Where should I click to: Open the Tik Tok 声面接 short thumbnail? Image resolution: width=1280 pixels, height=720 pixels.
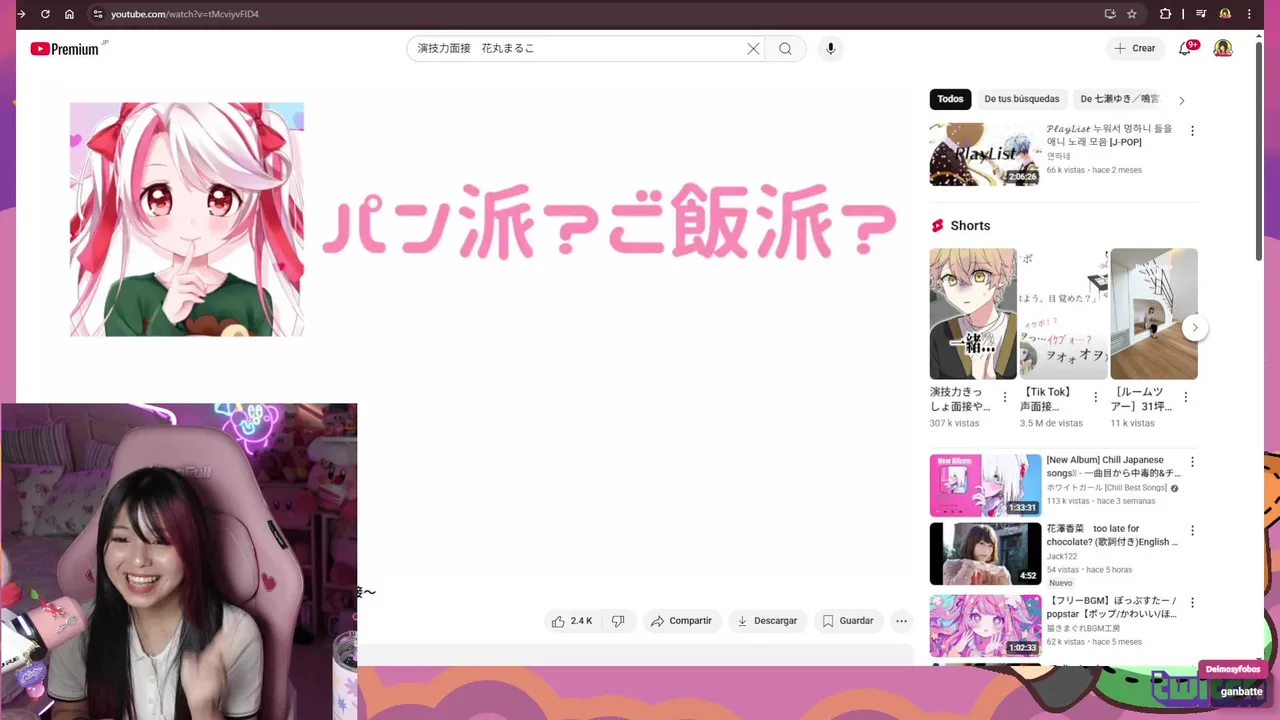[x=1064, y=314]
